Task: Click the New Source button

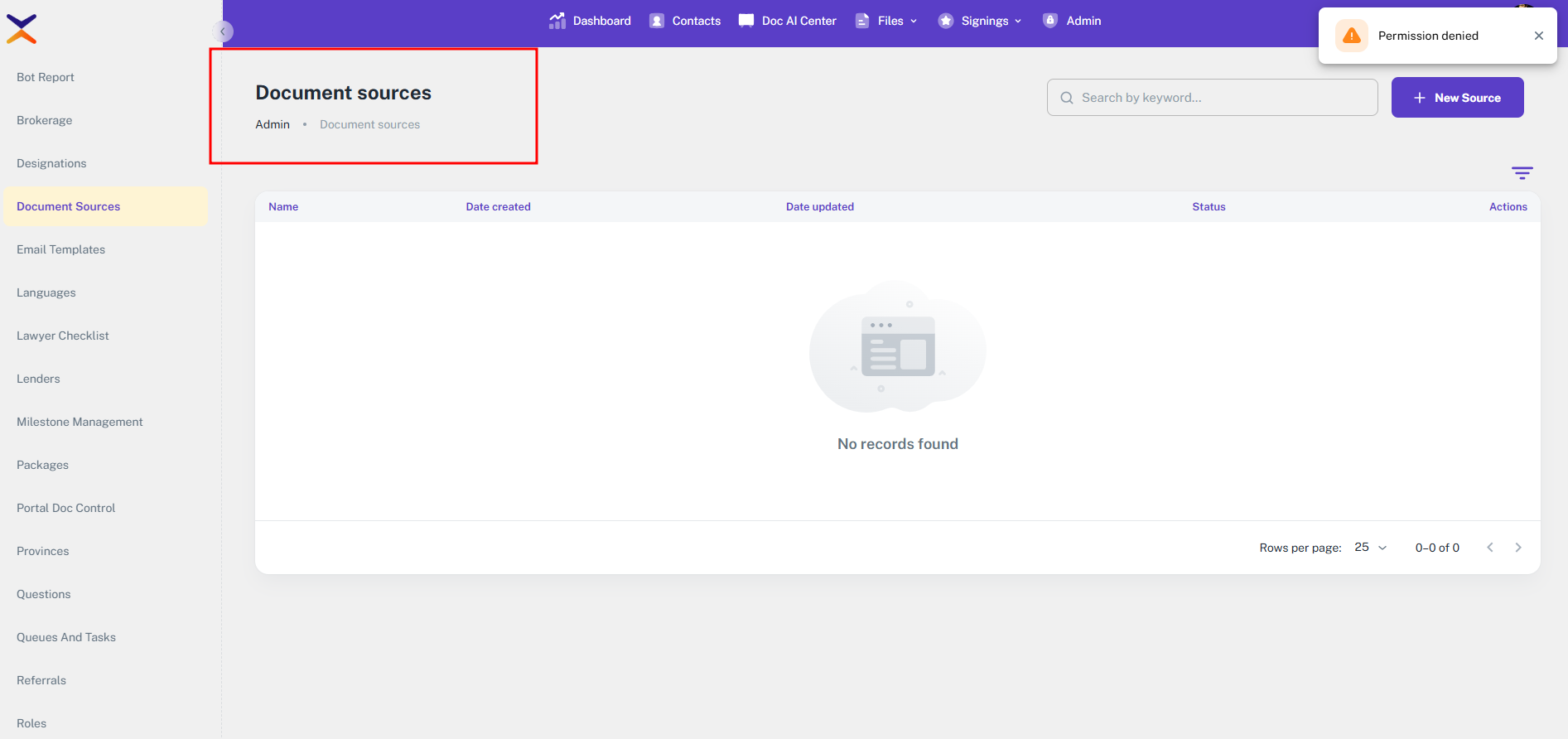Action: pyautogui.click(x=1457, y=98)
